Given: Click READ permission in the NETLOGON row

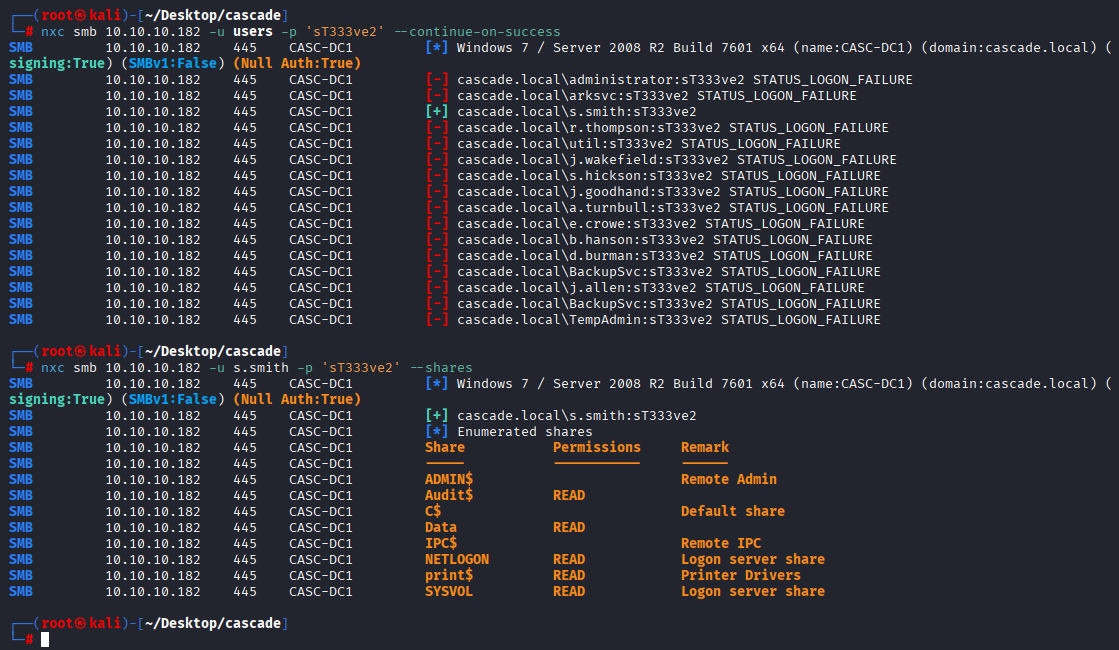Looking at the screenshot, I should pos(569,559).
